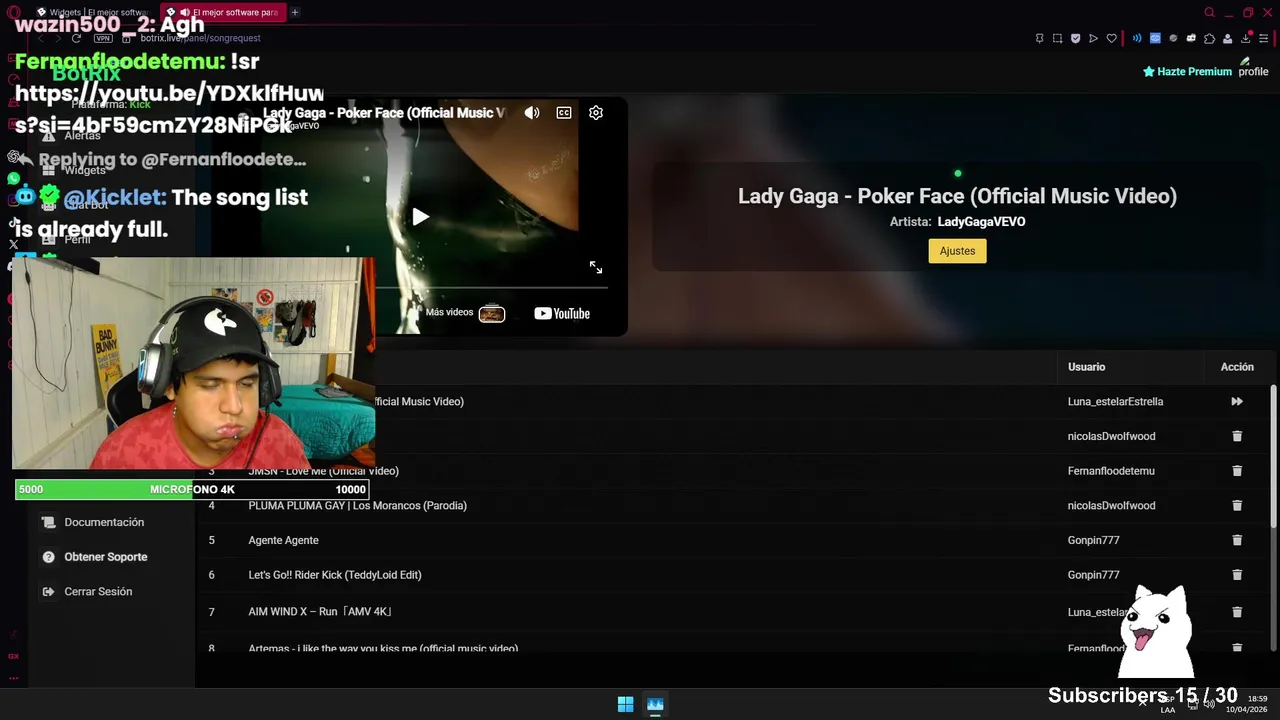Open X in the Opera sidebar
The width and height of the screenshot is (1280, 720).
pyautogui.click(x=13, y=244)
